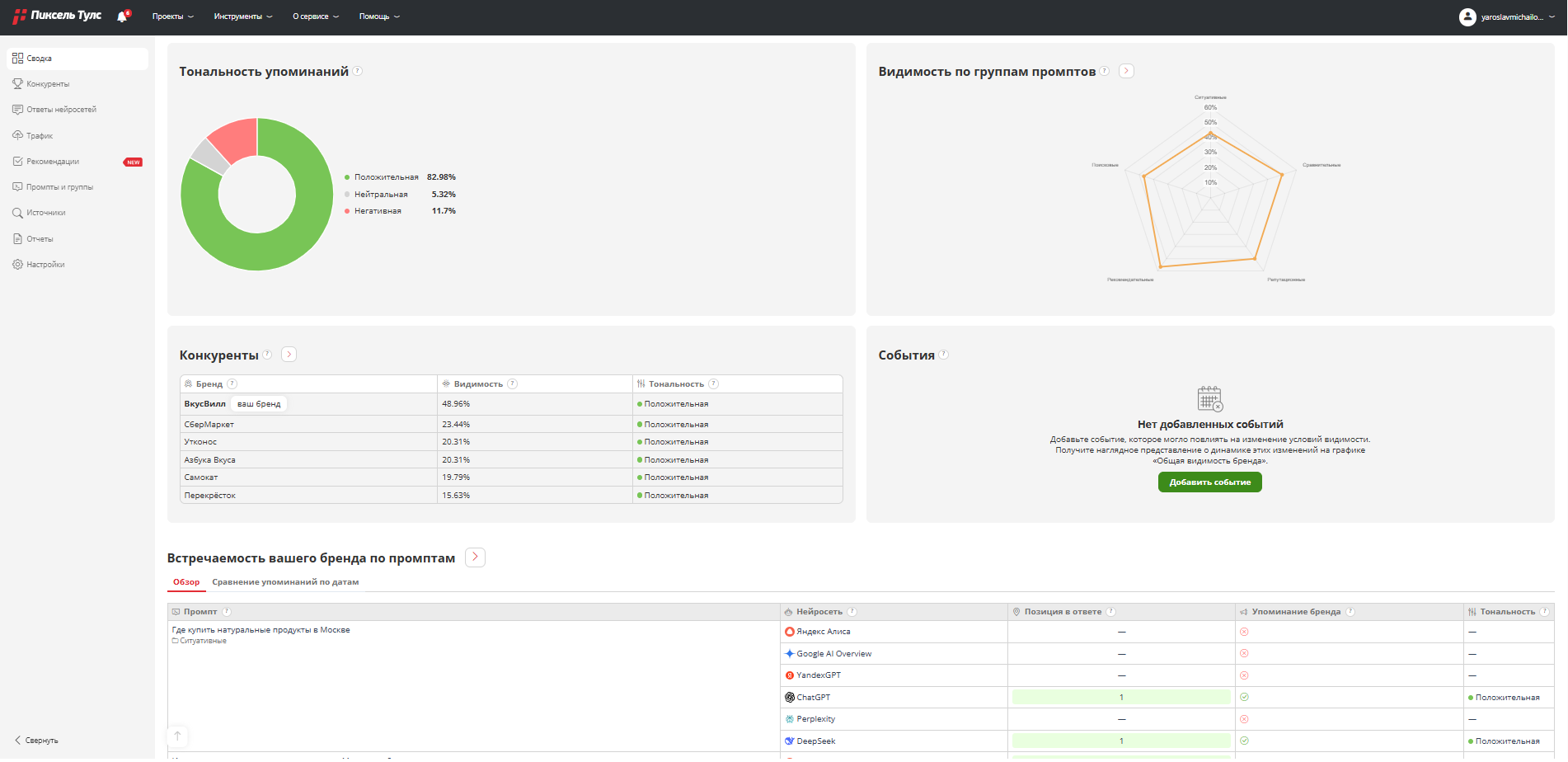Expand Конкуренты section with arrow button

click(x=289, y=355)
